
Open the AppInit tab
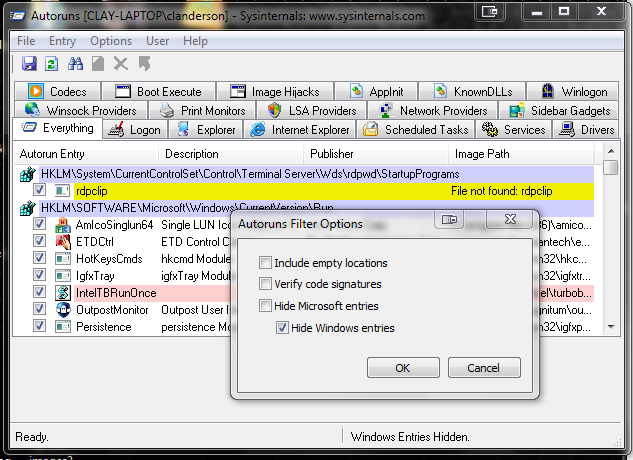point(376,92)
